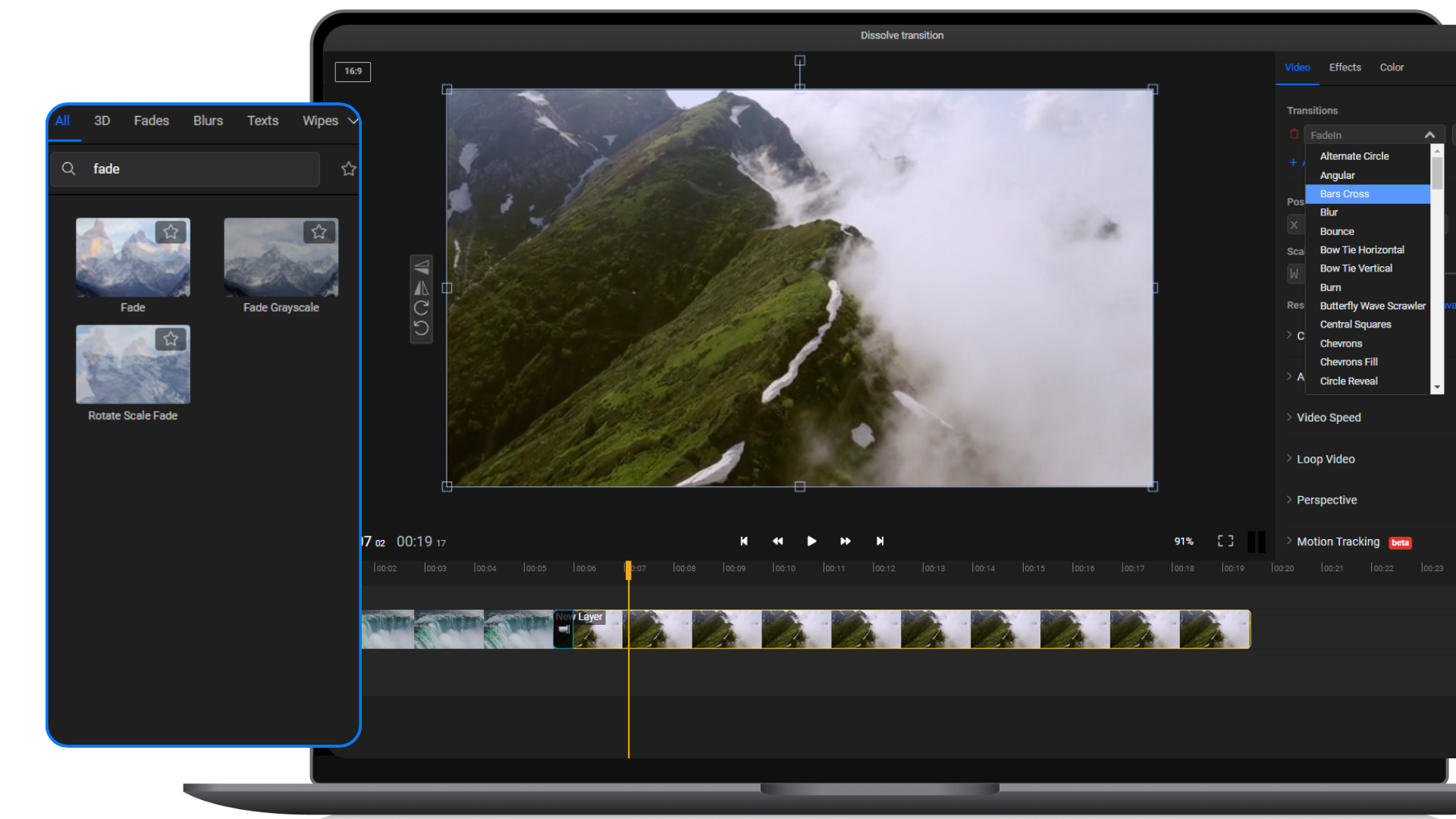
Task: Toggle the favorites filter beside the search bar
Action: pos(348,169)
